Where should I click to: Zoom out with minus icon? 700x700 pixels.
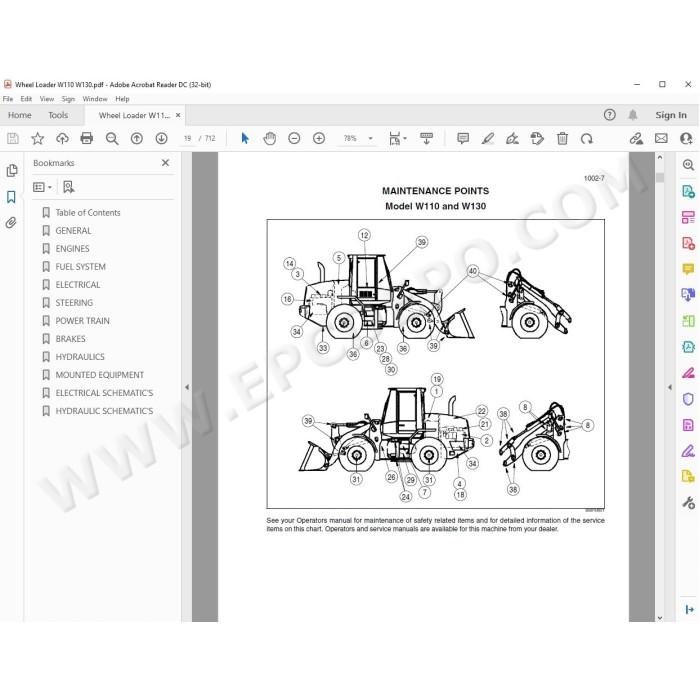click(x=294, y=138)
